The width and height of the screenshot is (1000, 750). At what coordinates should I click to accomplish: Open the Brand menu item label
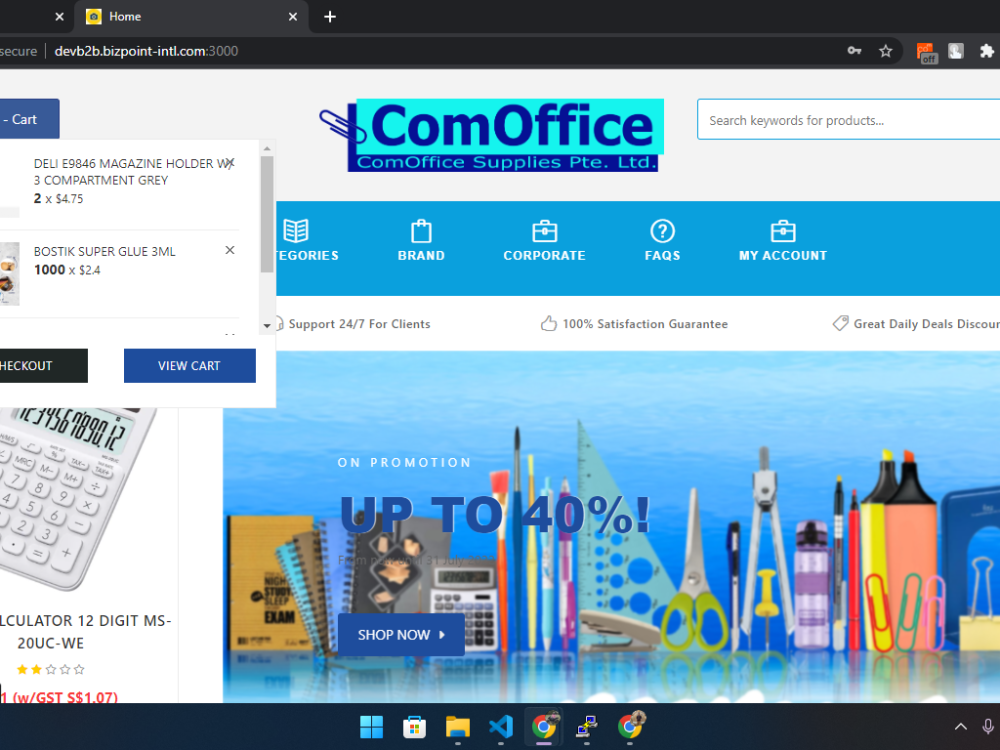point(421,255)
